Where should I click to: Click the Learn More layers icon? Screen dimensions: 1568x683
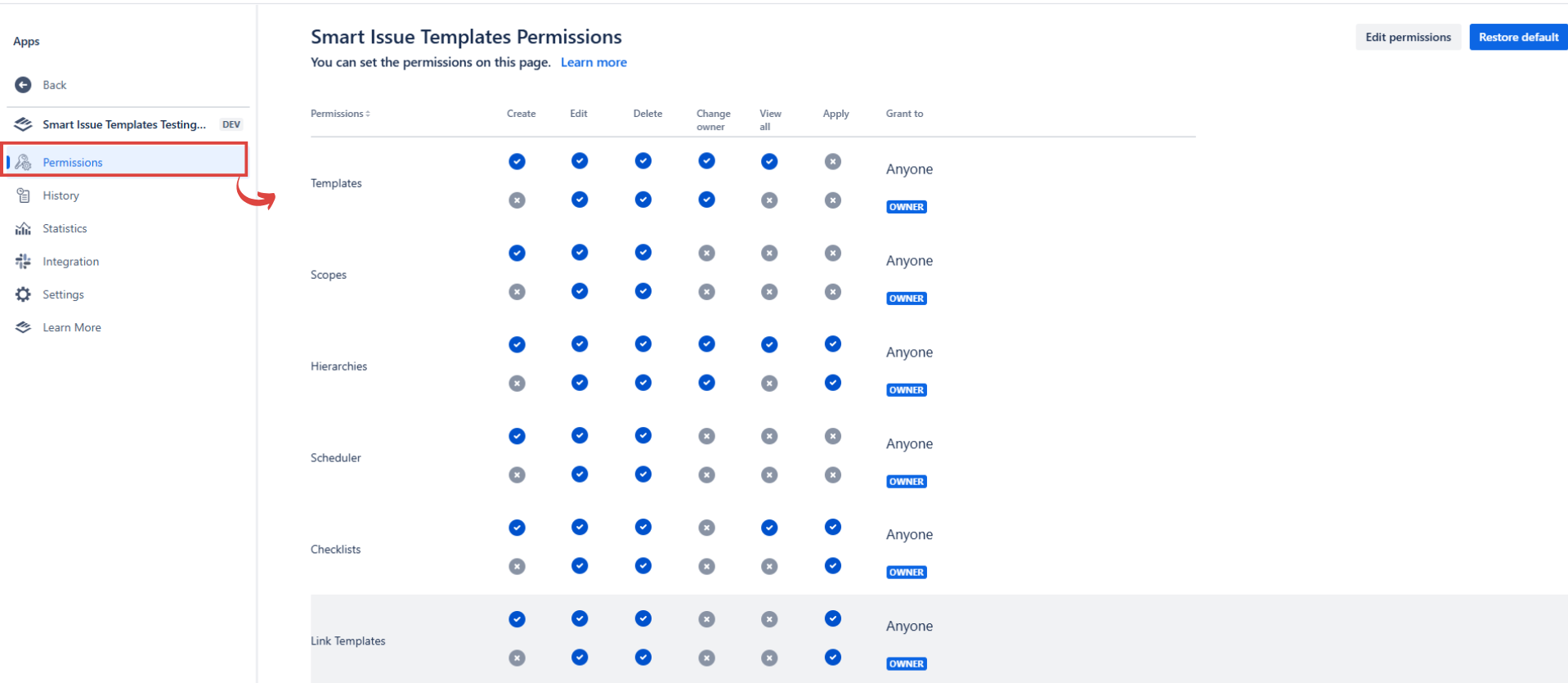tap(24, 327)
